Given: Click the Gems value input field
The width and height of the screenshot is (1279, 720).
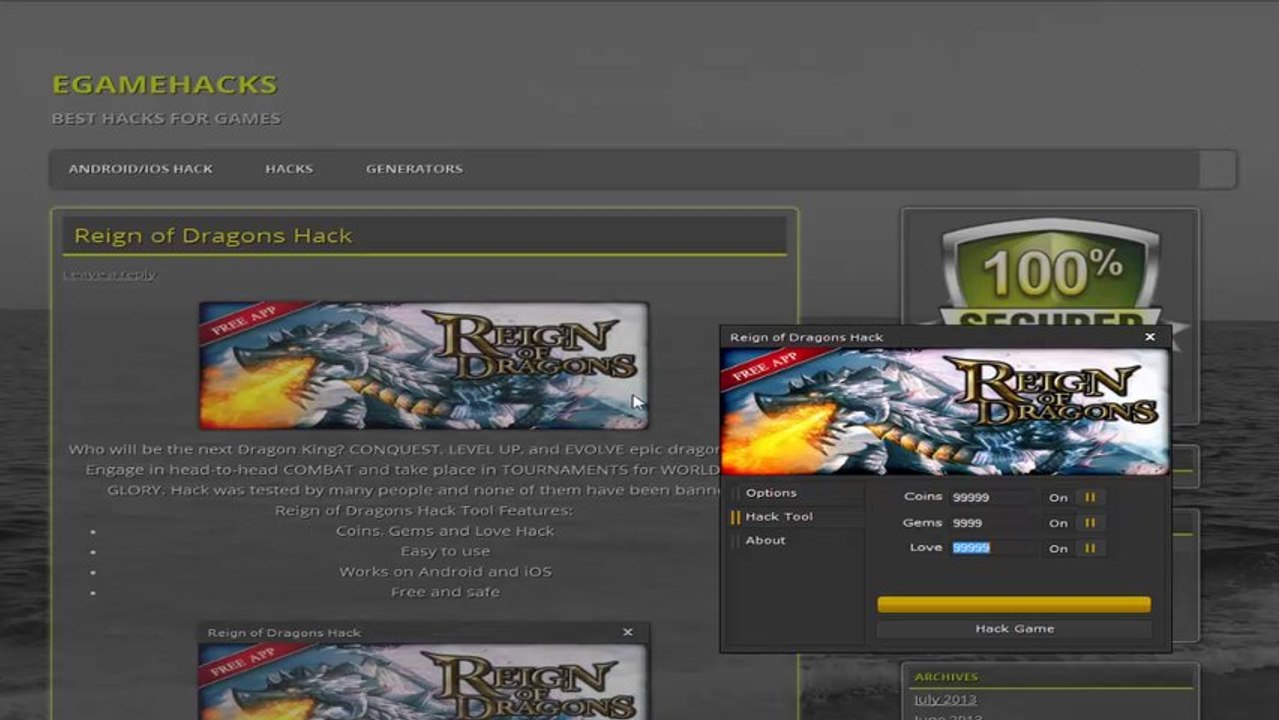Looking at the screenshot, I should click(993, 523).
